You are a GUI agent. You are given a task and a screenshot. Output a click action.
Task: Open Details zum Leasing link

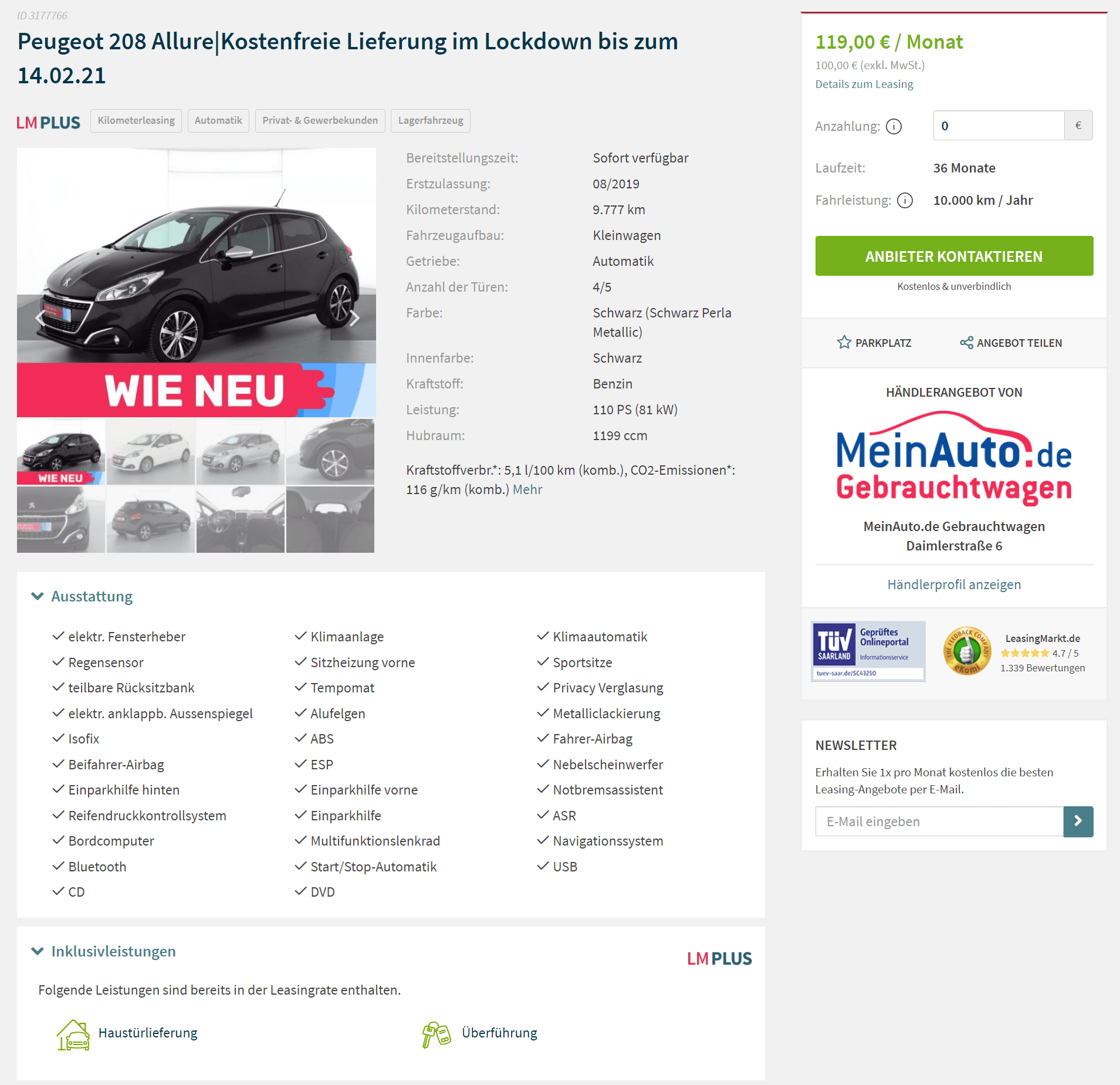864,84
